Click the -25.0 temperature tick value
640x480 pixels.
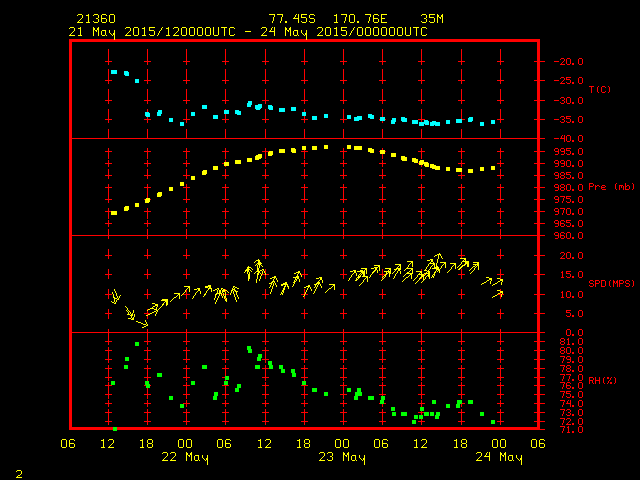pos(569,81)
